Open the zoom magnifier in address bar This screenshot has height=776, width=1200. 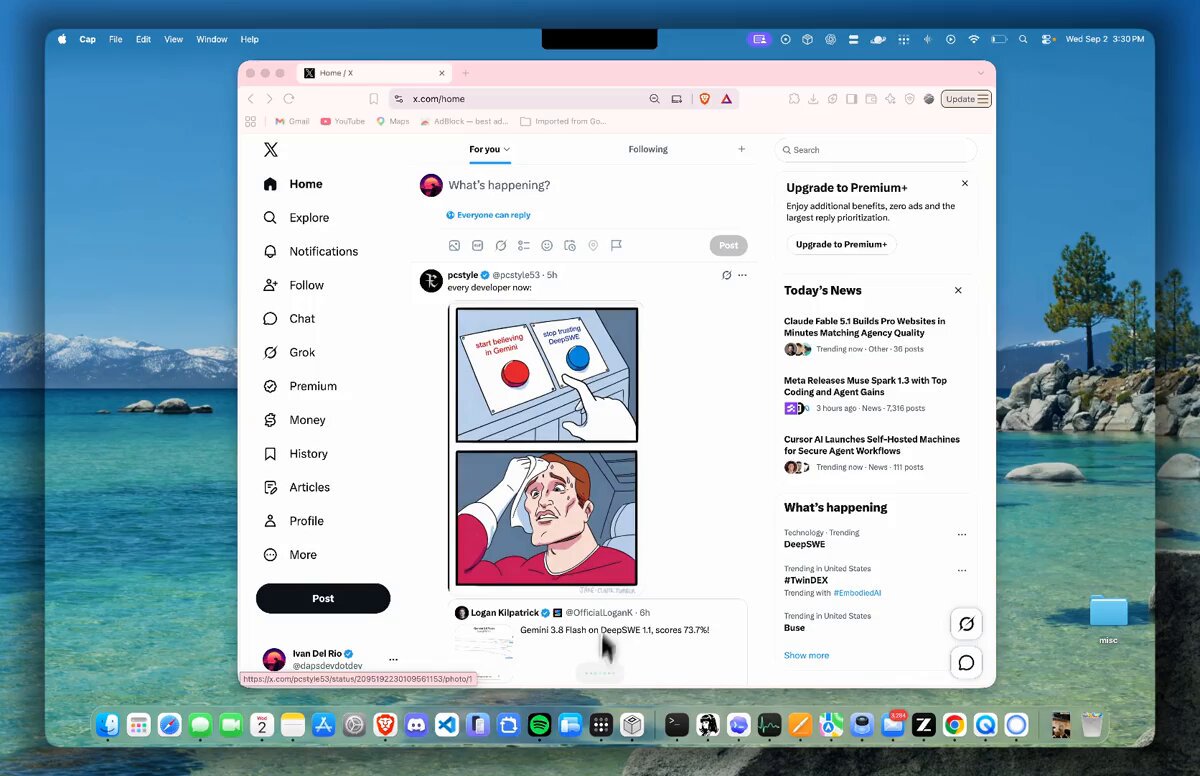point(654,99)
